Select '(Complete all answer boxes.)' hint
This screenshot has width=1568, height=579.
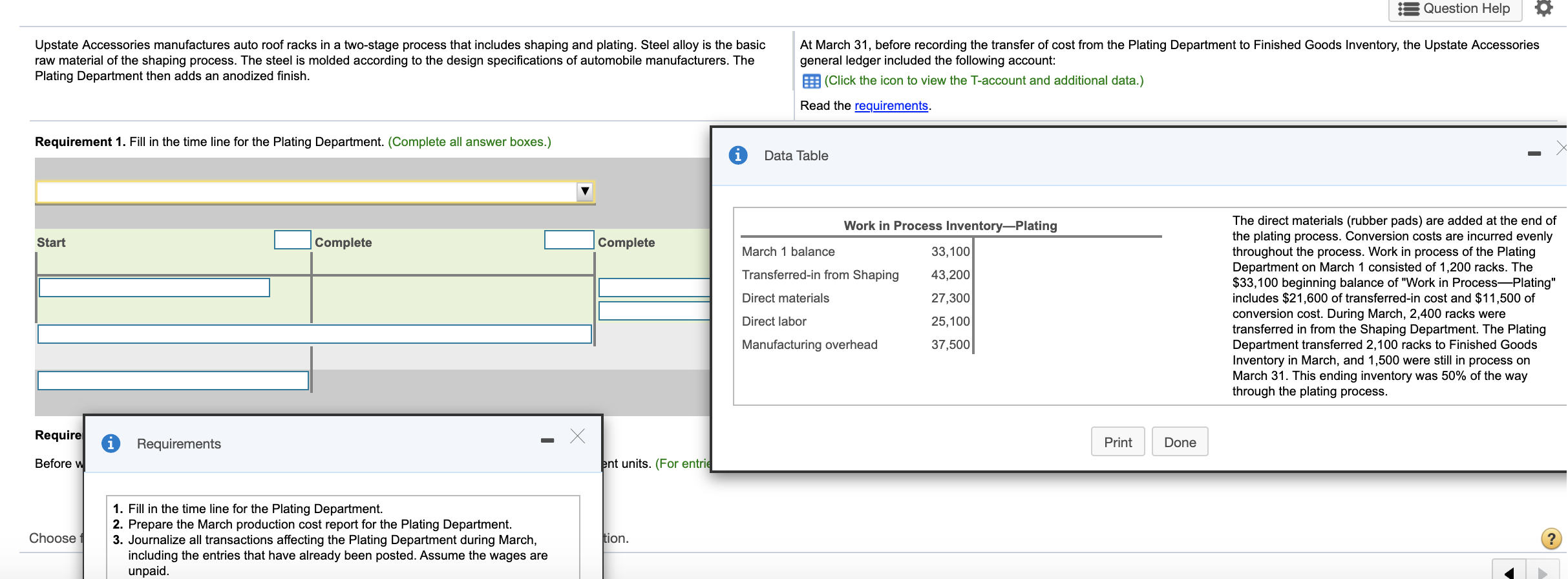pyautogui.click(x=469, y=142)
